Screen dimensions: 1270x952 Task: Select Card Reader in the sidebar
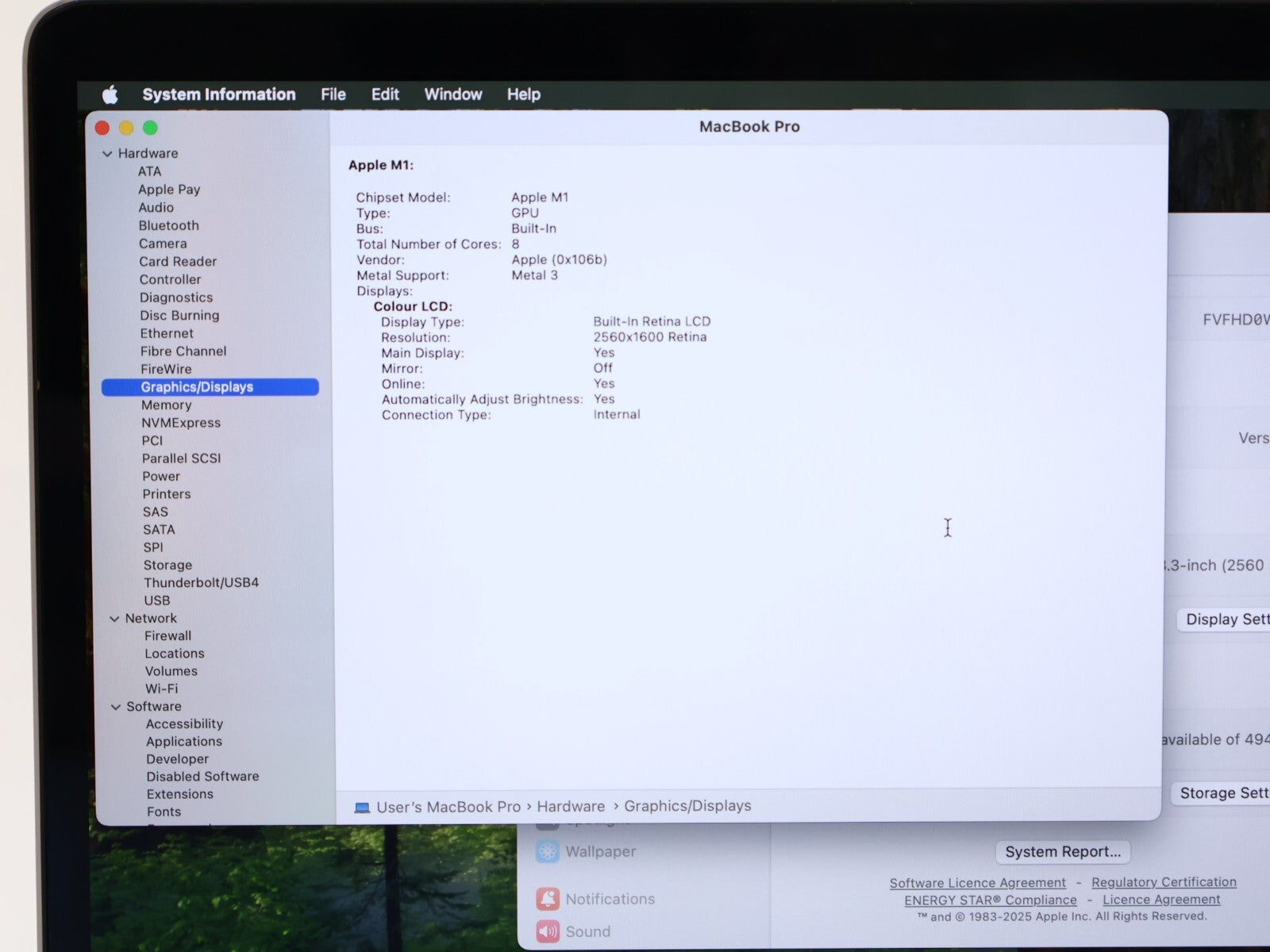(x=178, y=262)
